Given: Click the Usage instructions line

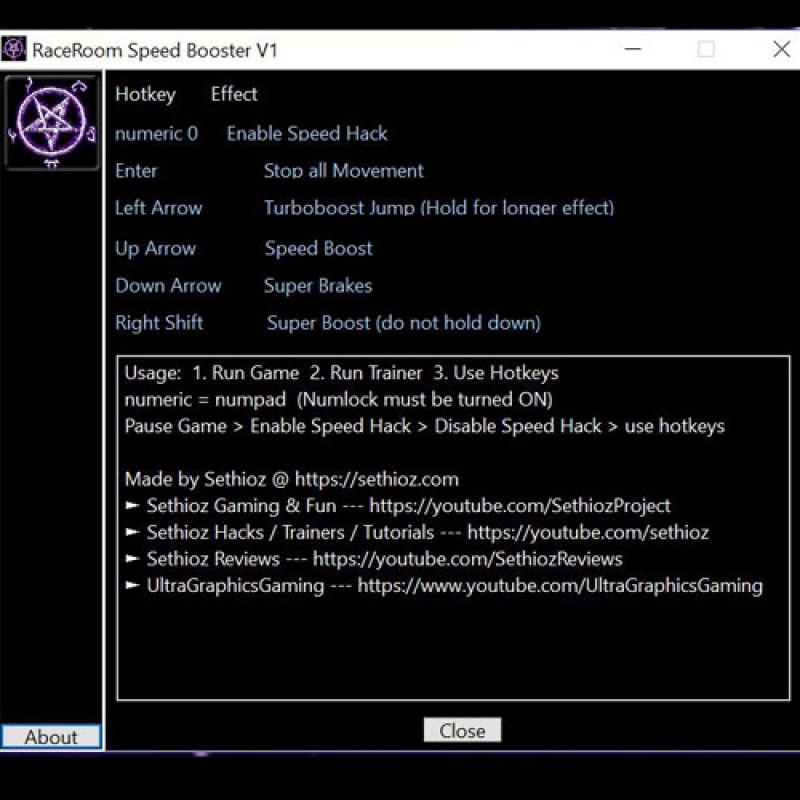Looking at the screenshot, I should [x=341, y=373].
